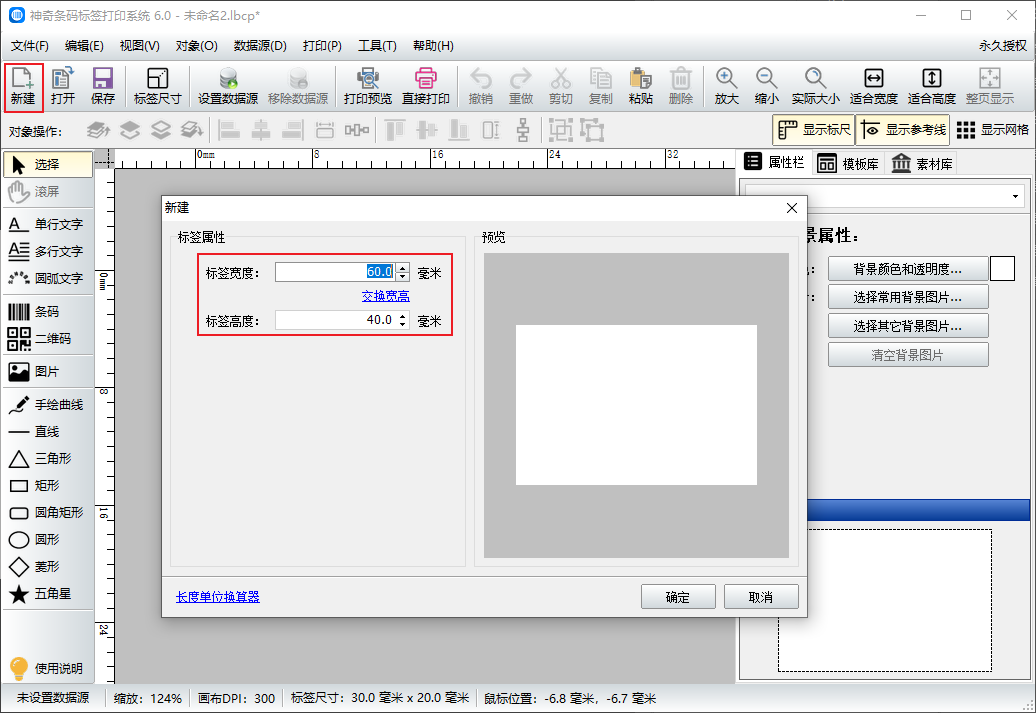Screen dimensions: 1036x713
Task: Choose the 五角星 star shape tool
Action: point(48,593)
